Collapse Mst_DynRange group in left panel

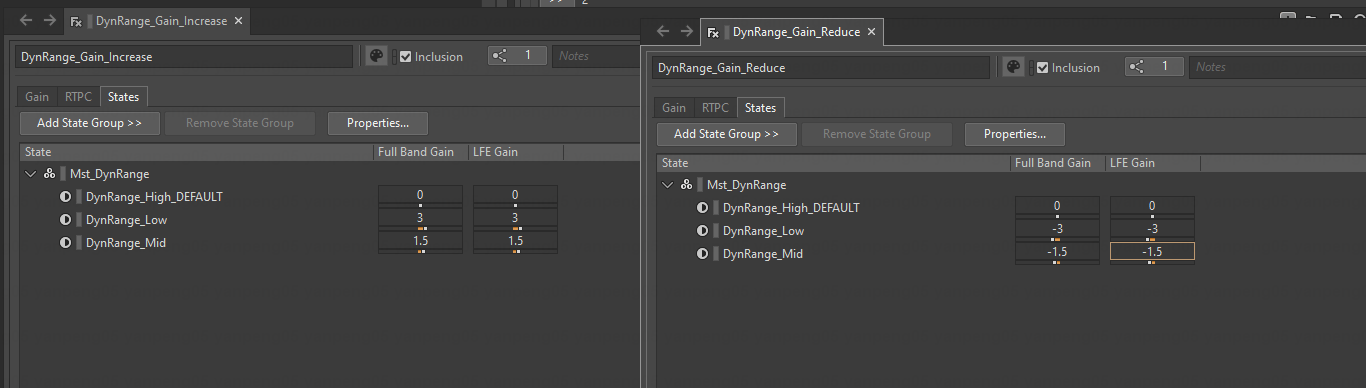click(30, 174)
